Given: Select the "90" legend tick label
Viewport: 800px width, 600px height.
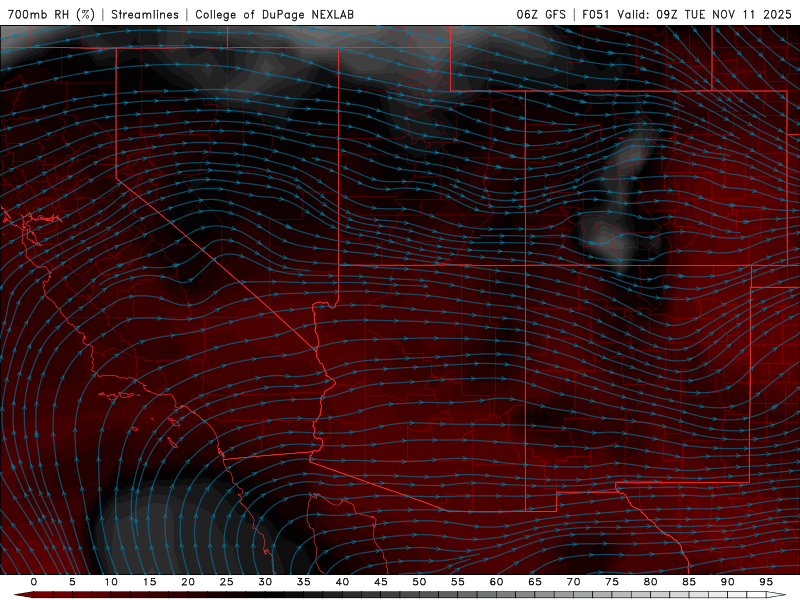Looking at the screenshot, I should pyautogui.click(x=728, y=582).
